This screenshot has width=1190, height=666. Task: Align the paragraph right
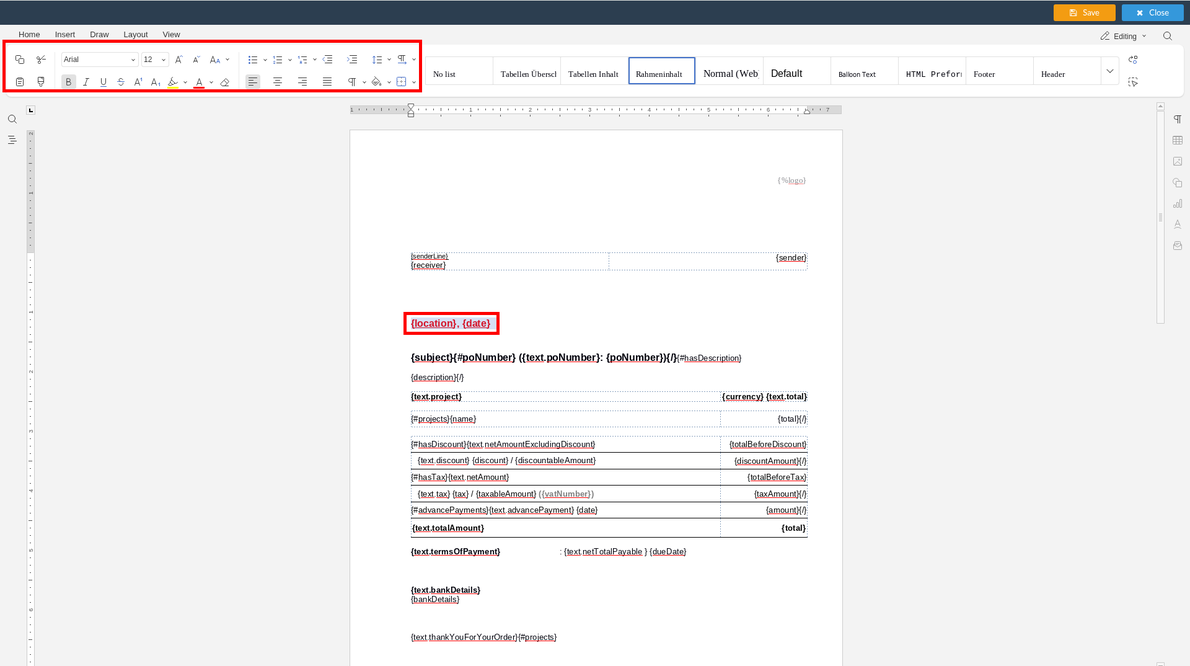(302, 82)
